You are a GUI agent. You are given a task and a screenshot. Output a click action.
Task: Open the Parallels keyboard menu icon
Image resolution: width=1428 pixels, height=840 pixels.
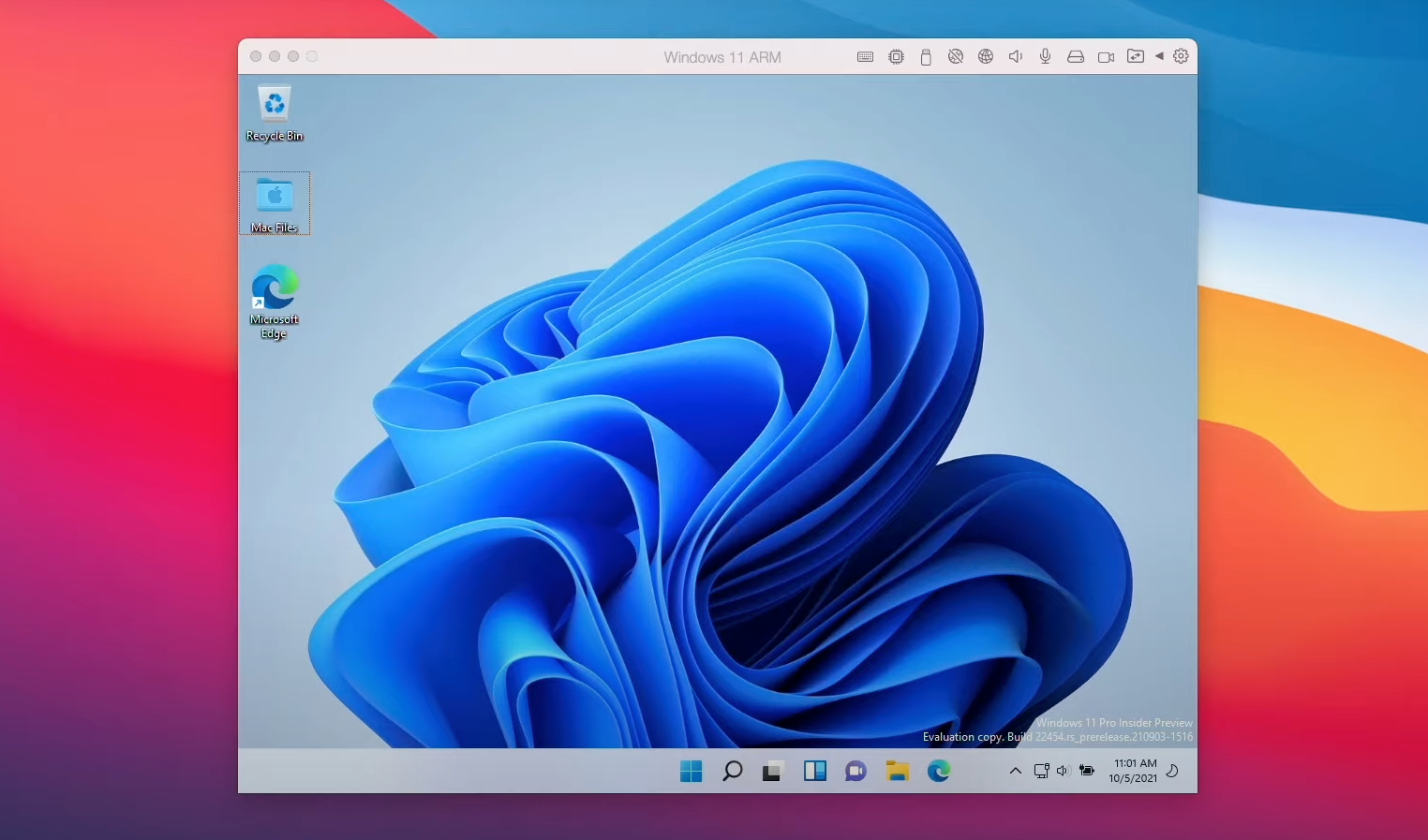[x=865, y=57]
